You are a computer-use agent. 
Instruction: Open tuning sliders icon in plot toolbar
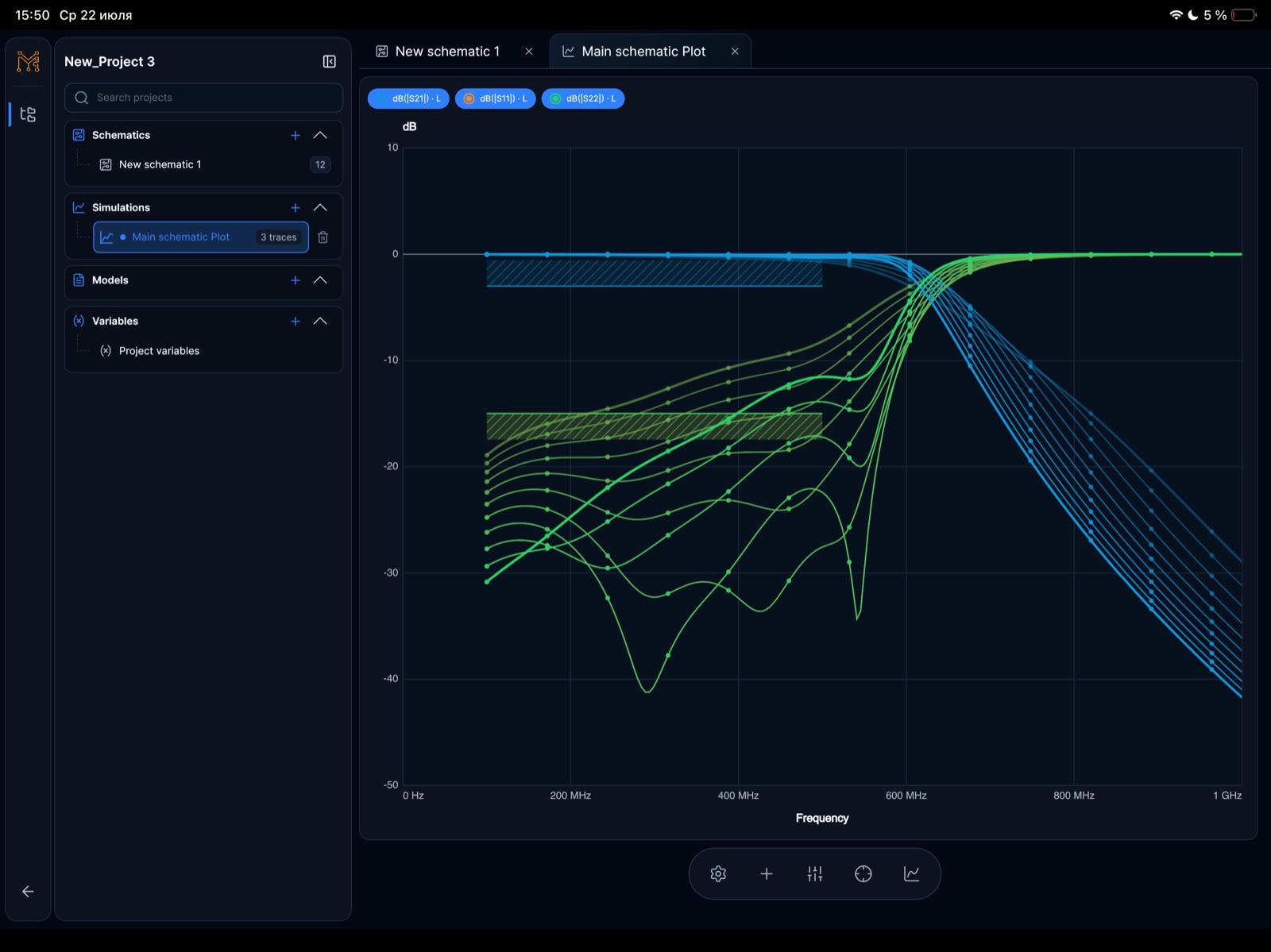click(815, 874)
